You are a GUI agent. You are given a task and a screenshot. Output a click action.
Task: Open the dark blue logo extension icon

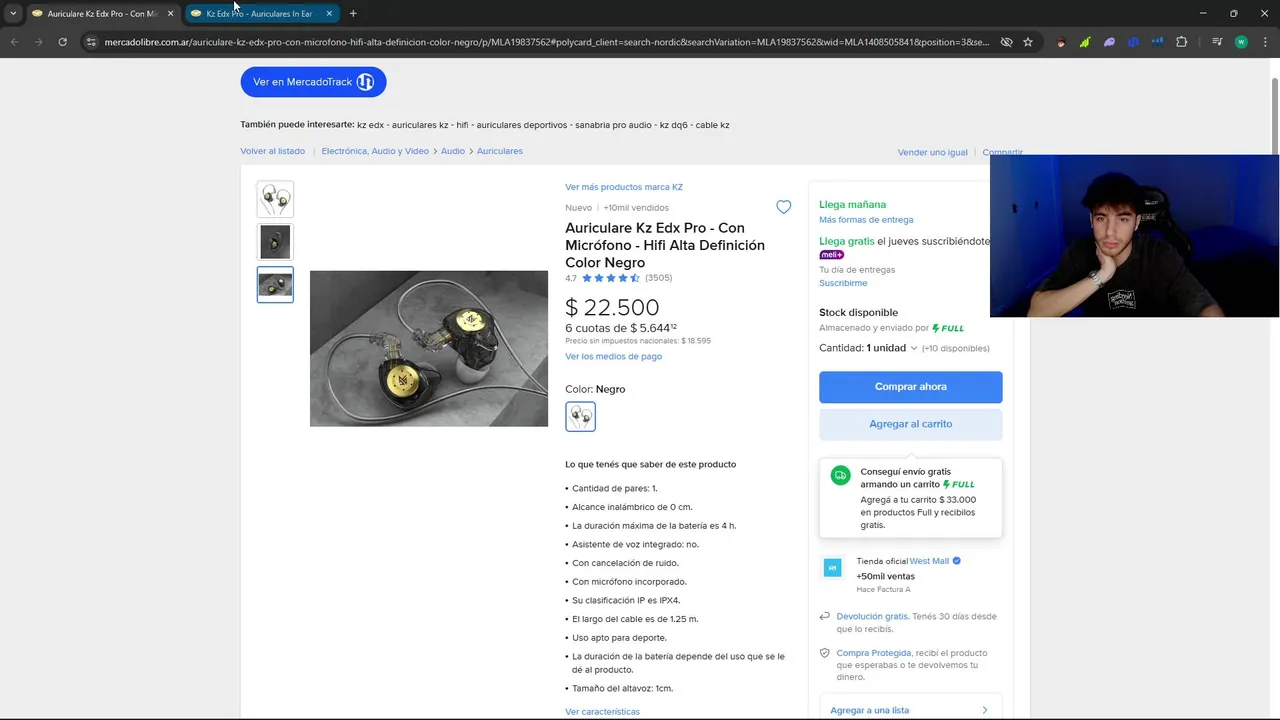coord(1133,42)
